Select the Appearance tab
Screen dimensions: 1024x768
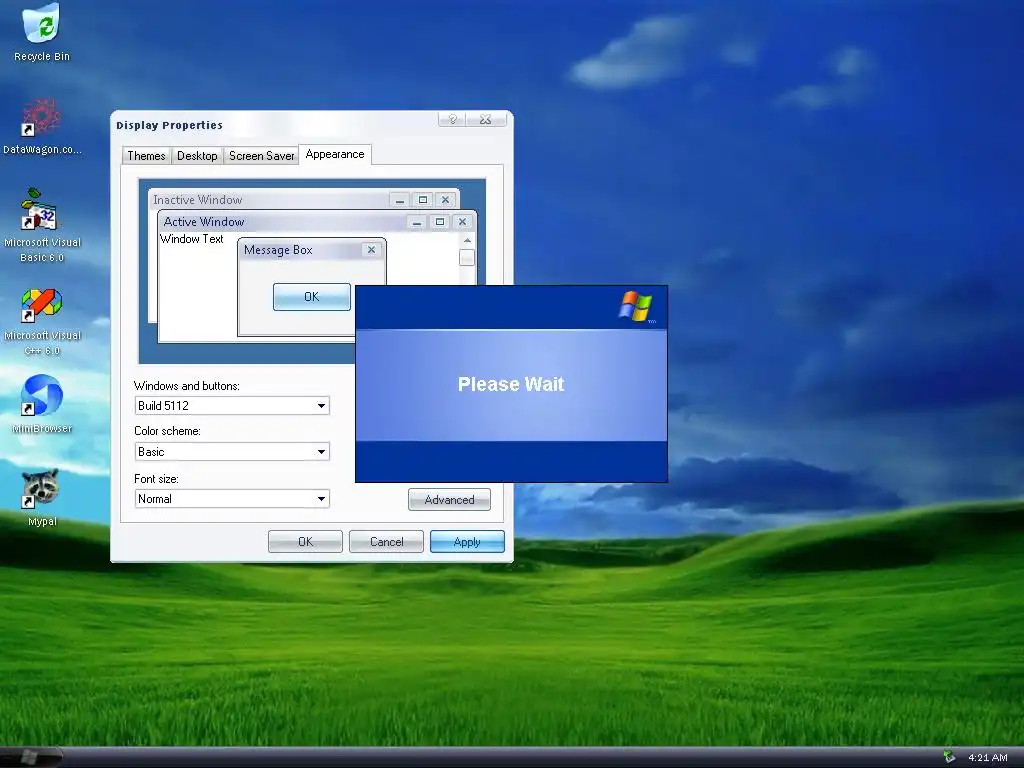335,154
